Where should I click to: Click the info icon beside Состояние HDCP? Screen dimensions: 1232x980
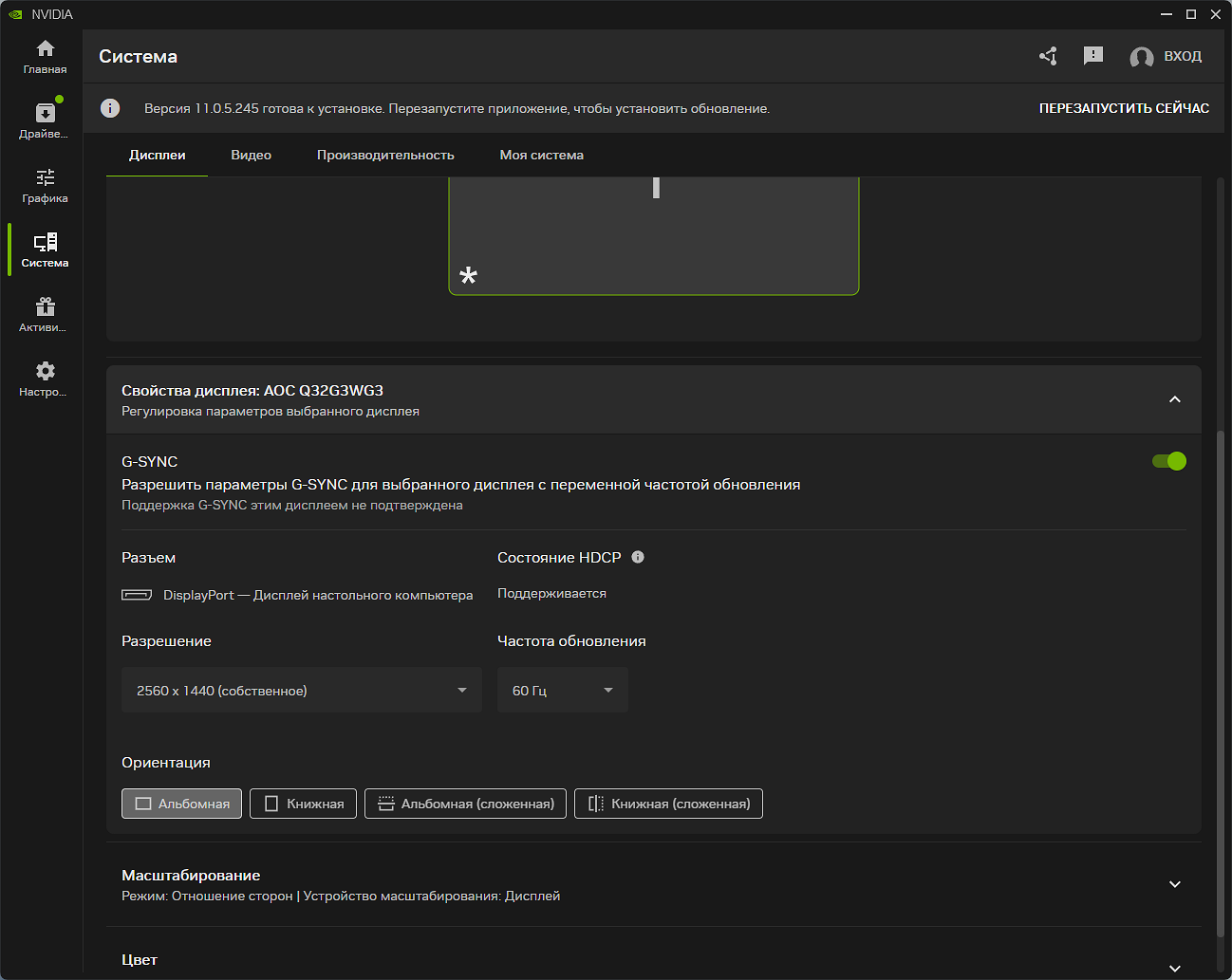[x=638, y=557]
